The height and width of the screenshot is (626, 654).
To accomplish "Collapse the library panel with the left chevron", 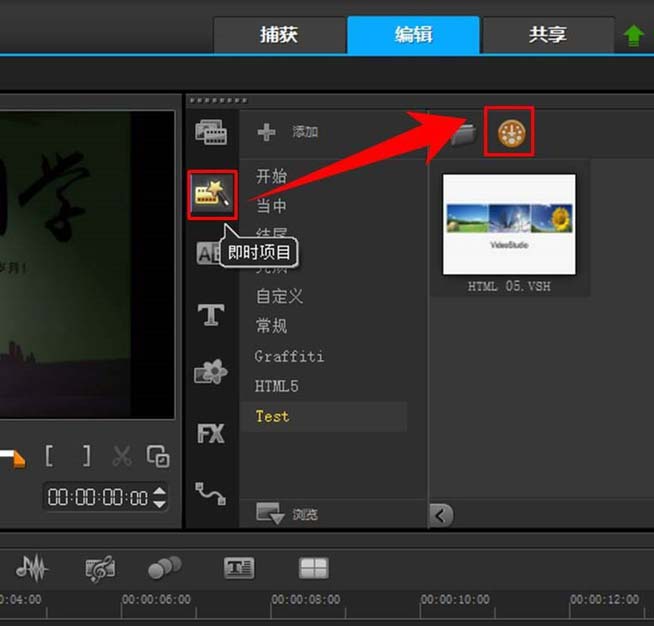I will click(x=440, y=515).
